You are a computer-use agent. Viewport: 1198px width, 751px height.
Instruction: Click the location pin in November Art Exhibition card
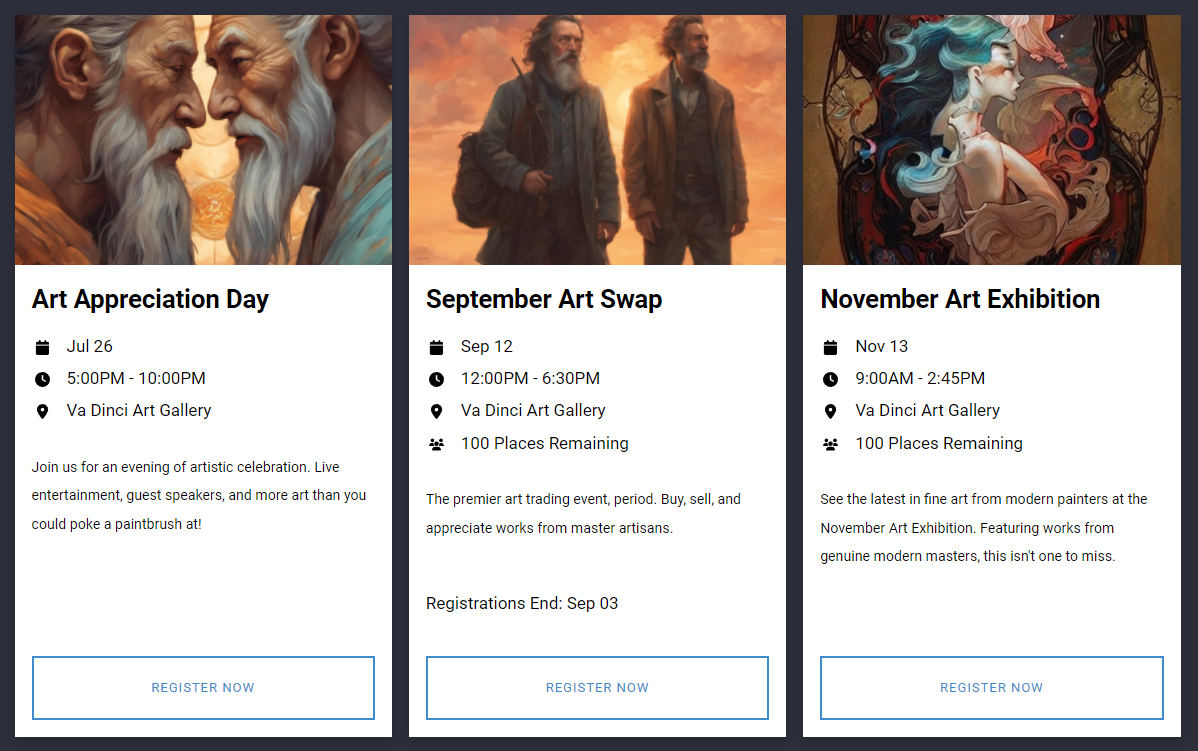831,412
